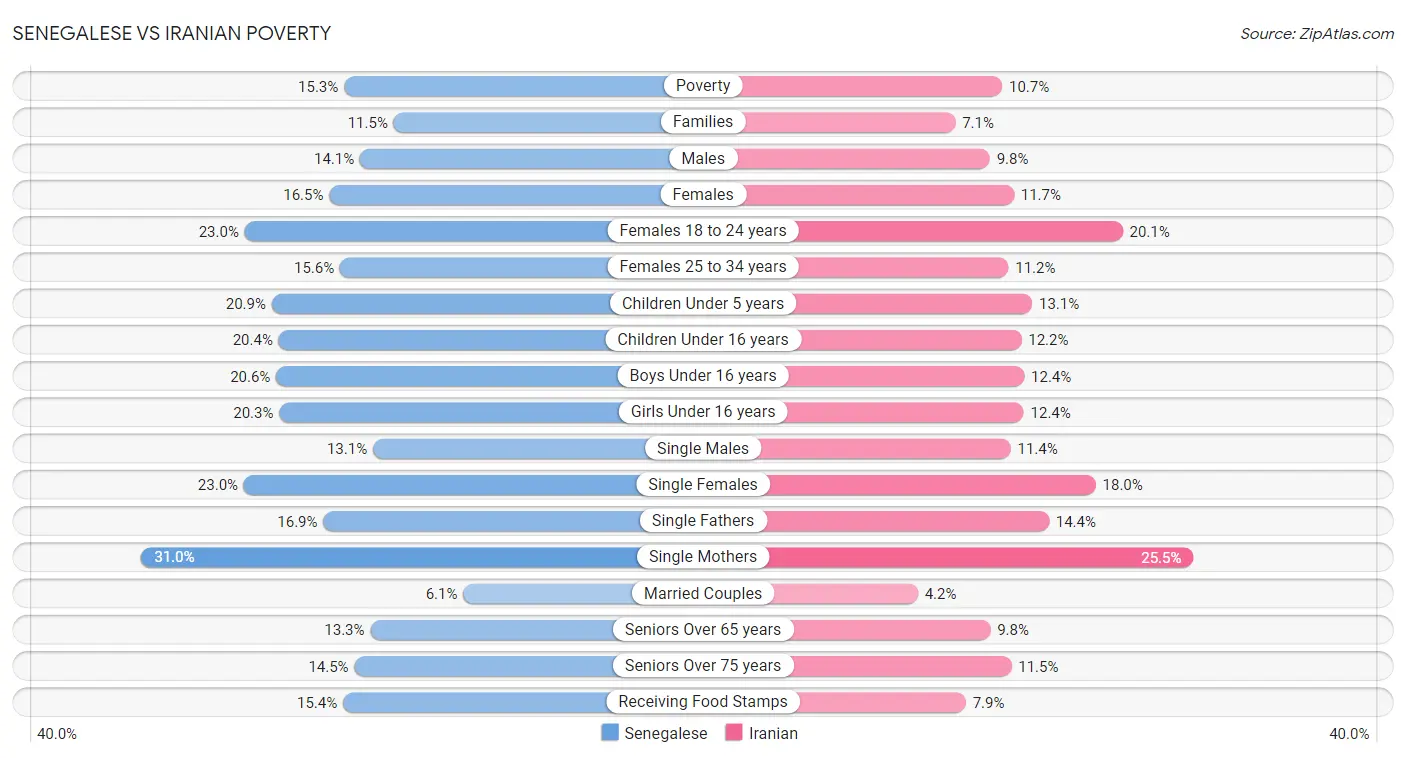Image resolution: width=1406 pixels, height=758 pixels.
Task: Select the Poverty category label
Action: pyautogui.click(x=703, y=86)
